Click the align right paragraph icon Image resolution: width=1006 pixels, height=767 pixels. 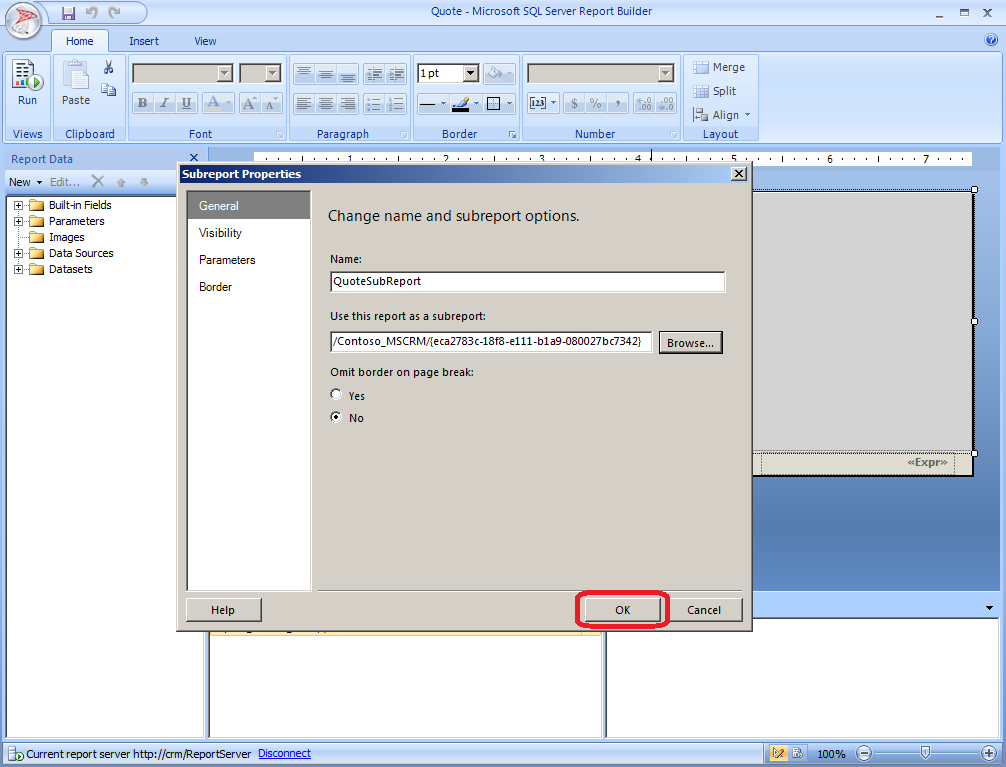click(x=348, y=103)
